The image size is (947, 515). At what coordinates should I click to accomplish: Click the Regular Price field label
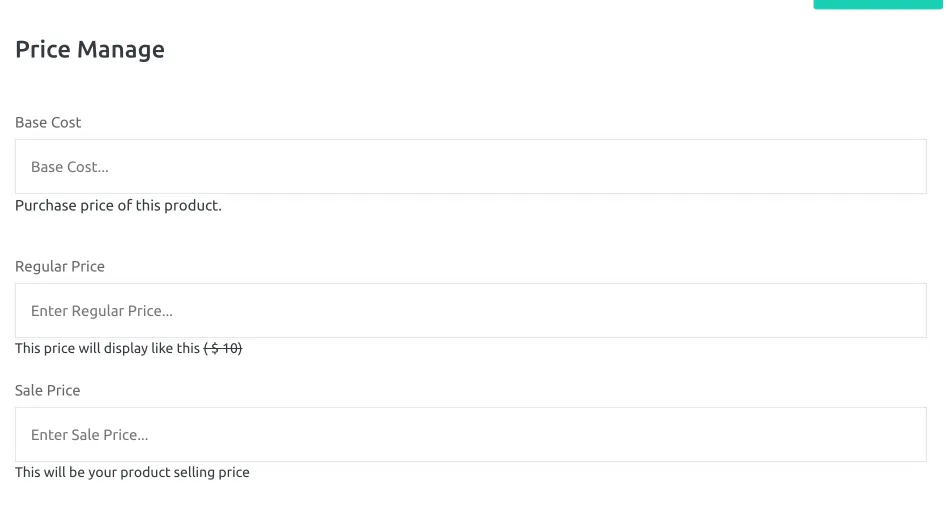coord(60,266)
